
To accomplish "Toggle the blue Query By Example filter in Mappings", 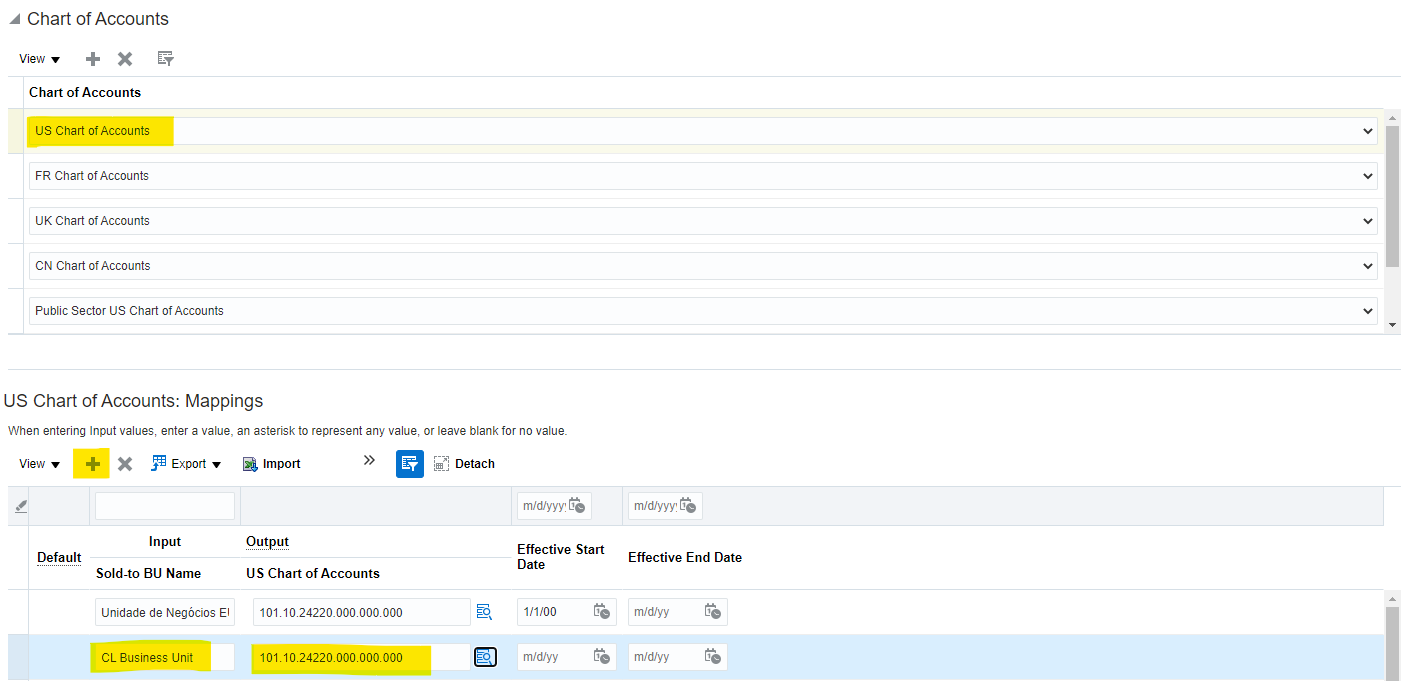I will click(409, 464).
